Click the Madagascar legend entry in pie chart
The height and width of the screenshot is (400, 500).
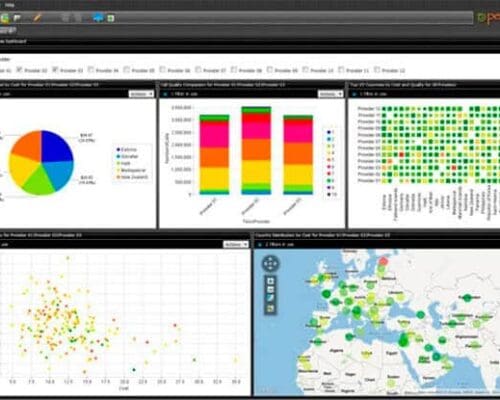click(x=131, y=170)
